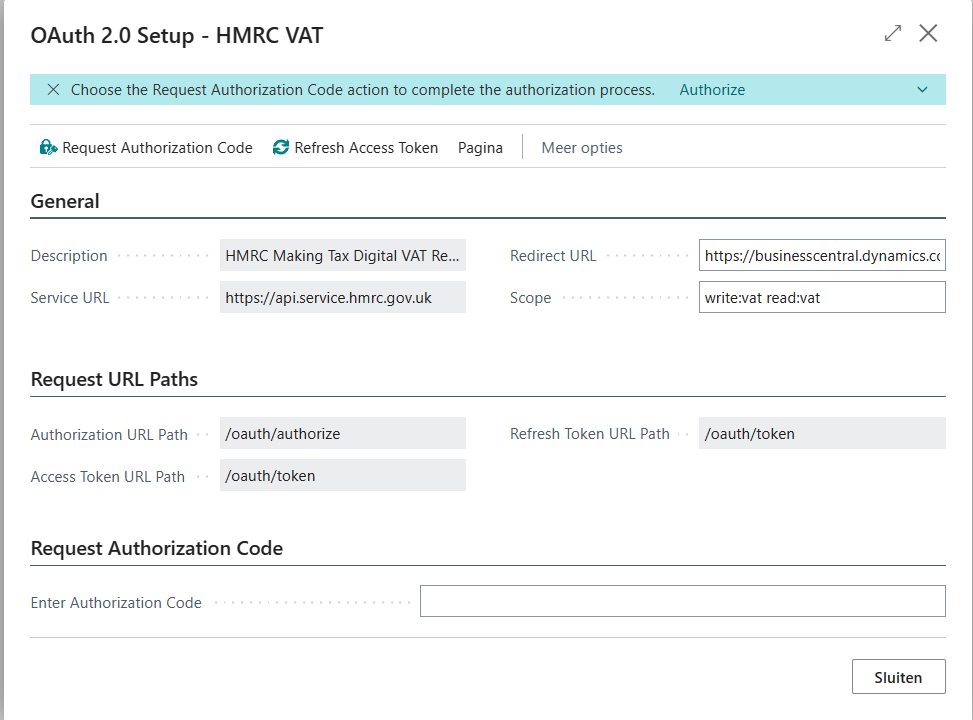The height and width of the screenshot is (720, 973).
Task: Open the Pagina menu
Action: [x=480, y=148]
